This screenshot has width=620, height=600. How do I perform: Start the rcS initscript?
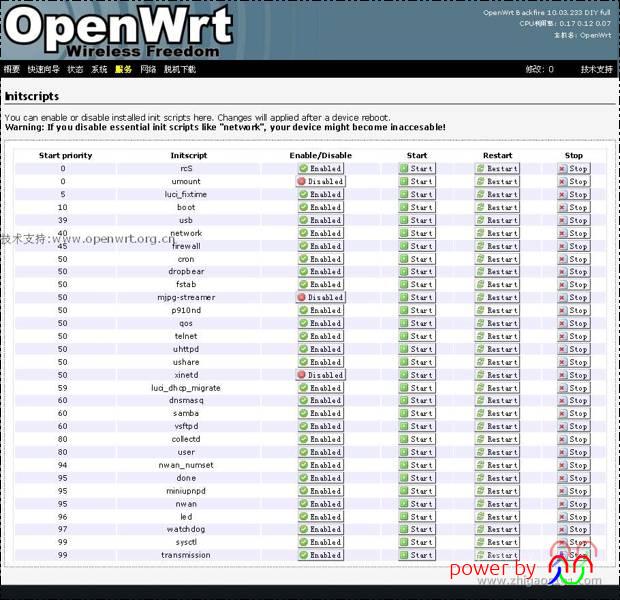click(x=417, y=168)
